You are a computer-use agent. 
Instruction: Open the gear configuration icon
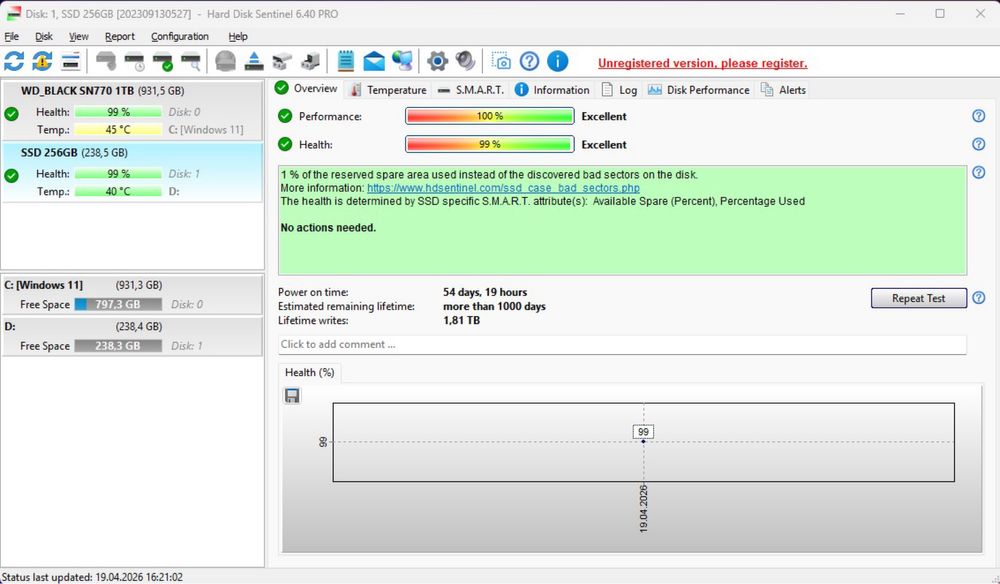coord(438,61)
